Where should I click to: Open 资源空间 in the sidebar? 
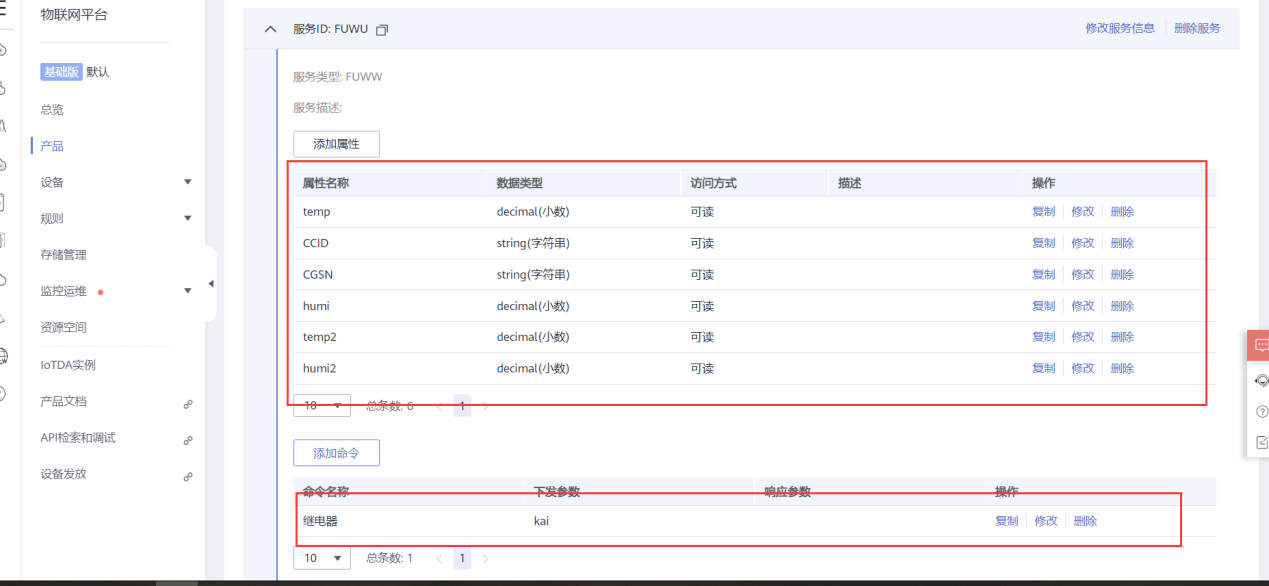(x=64, y=327)
